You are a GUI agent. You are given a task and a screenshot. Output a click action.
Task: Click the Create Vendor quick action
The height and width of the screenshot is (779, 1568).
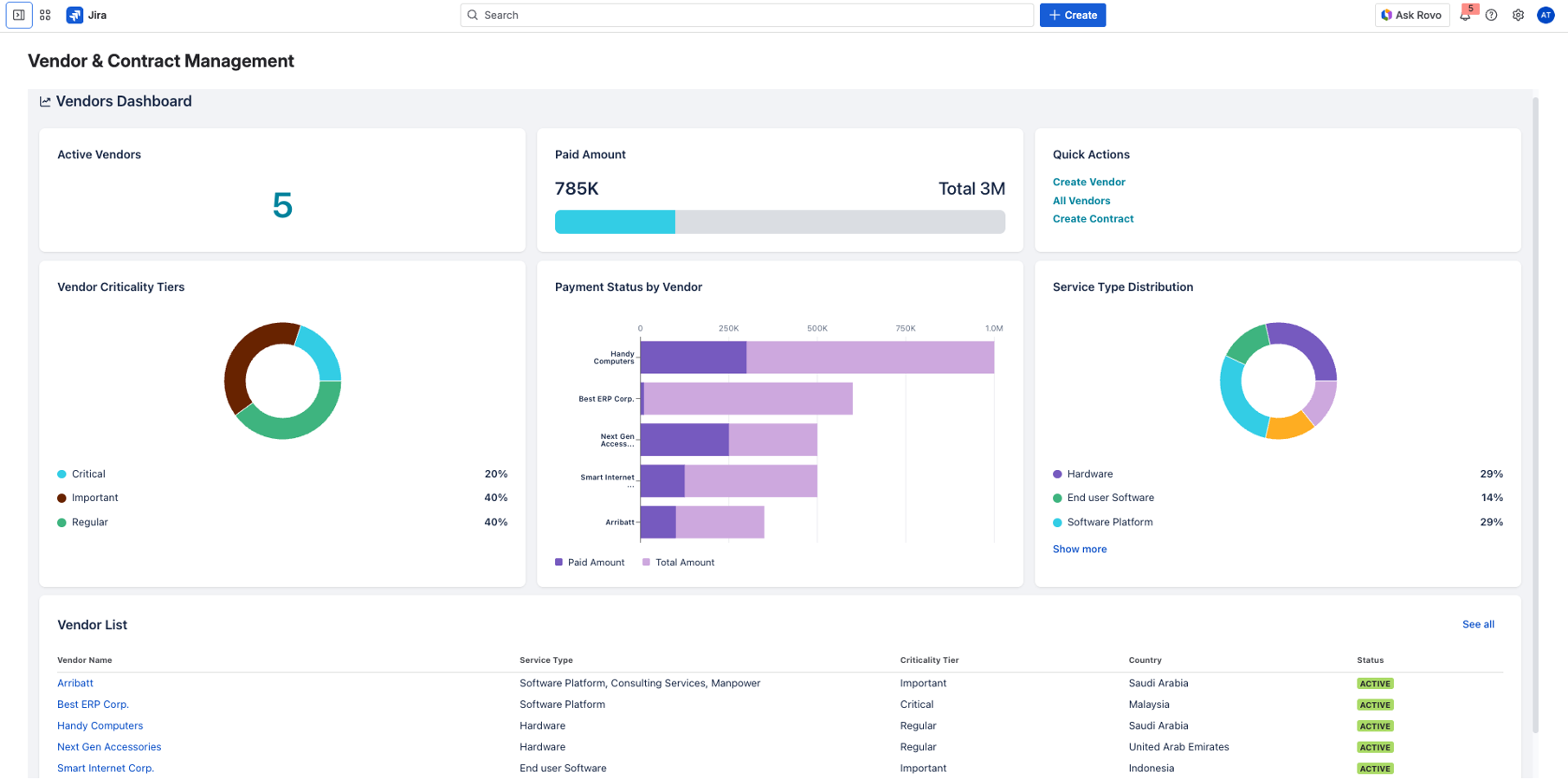[x=1088, y=182]
